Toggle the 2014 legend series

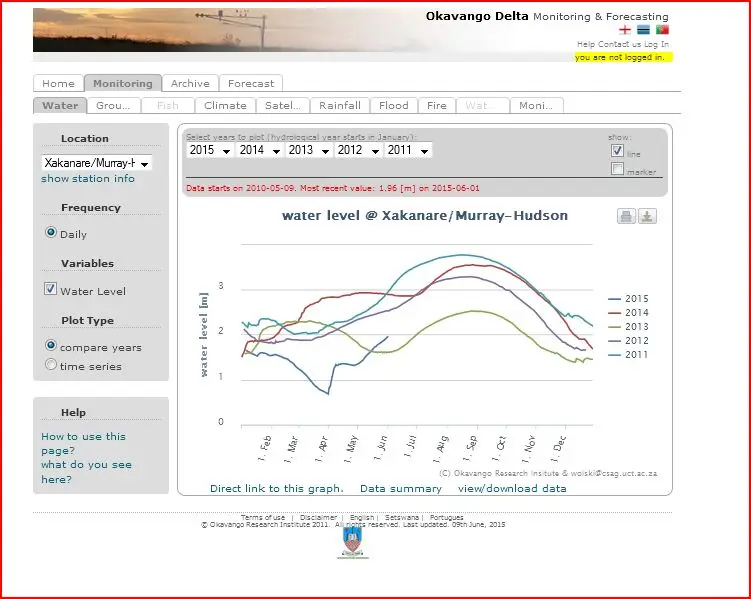628,312
